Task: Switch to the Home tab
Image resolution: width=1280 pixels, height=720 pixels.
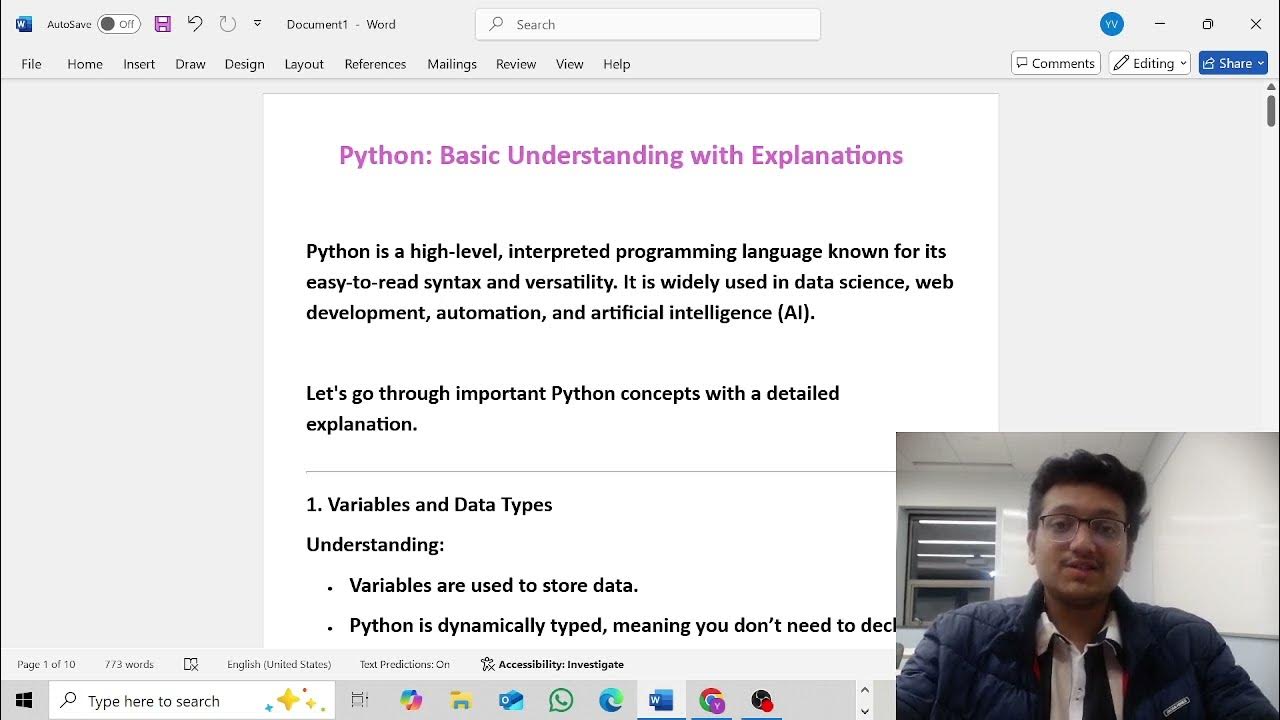Action: pos(85,64)
